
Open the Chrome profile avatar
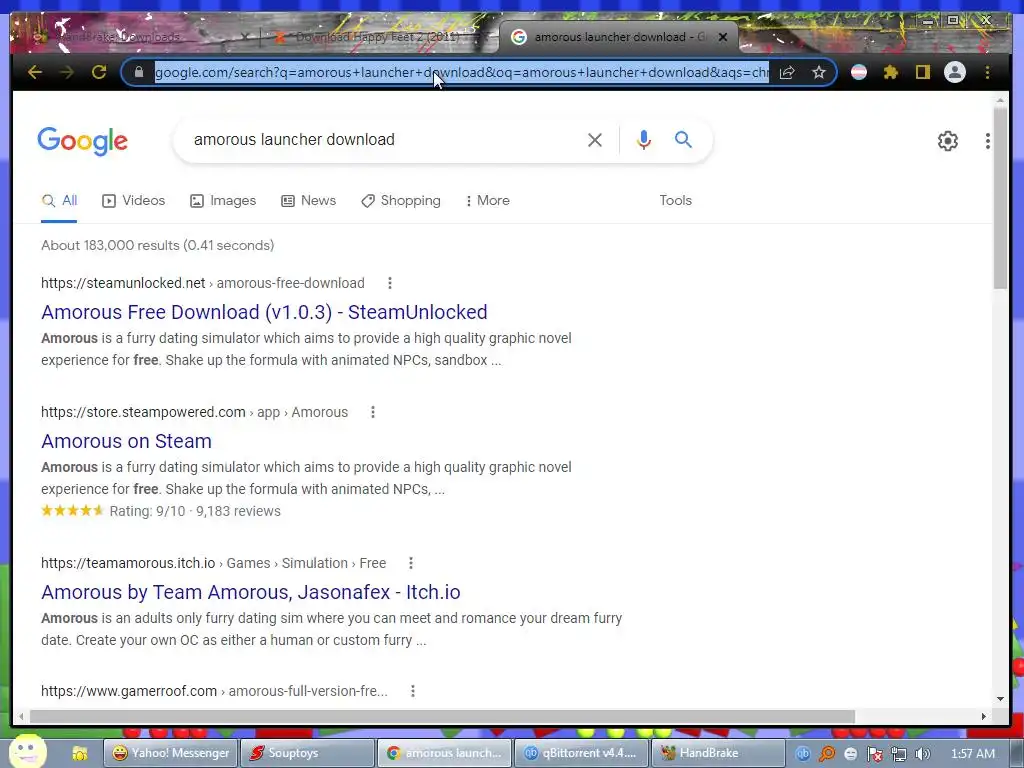pyautogui.click(x=955, y=72)
